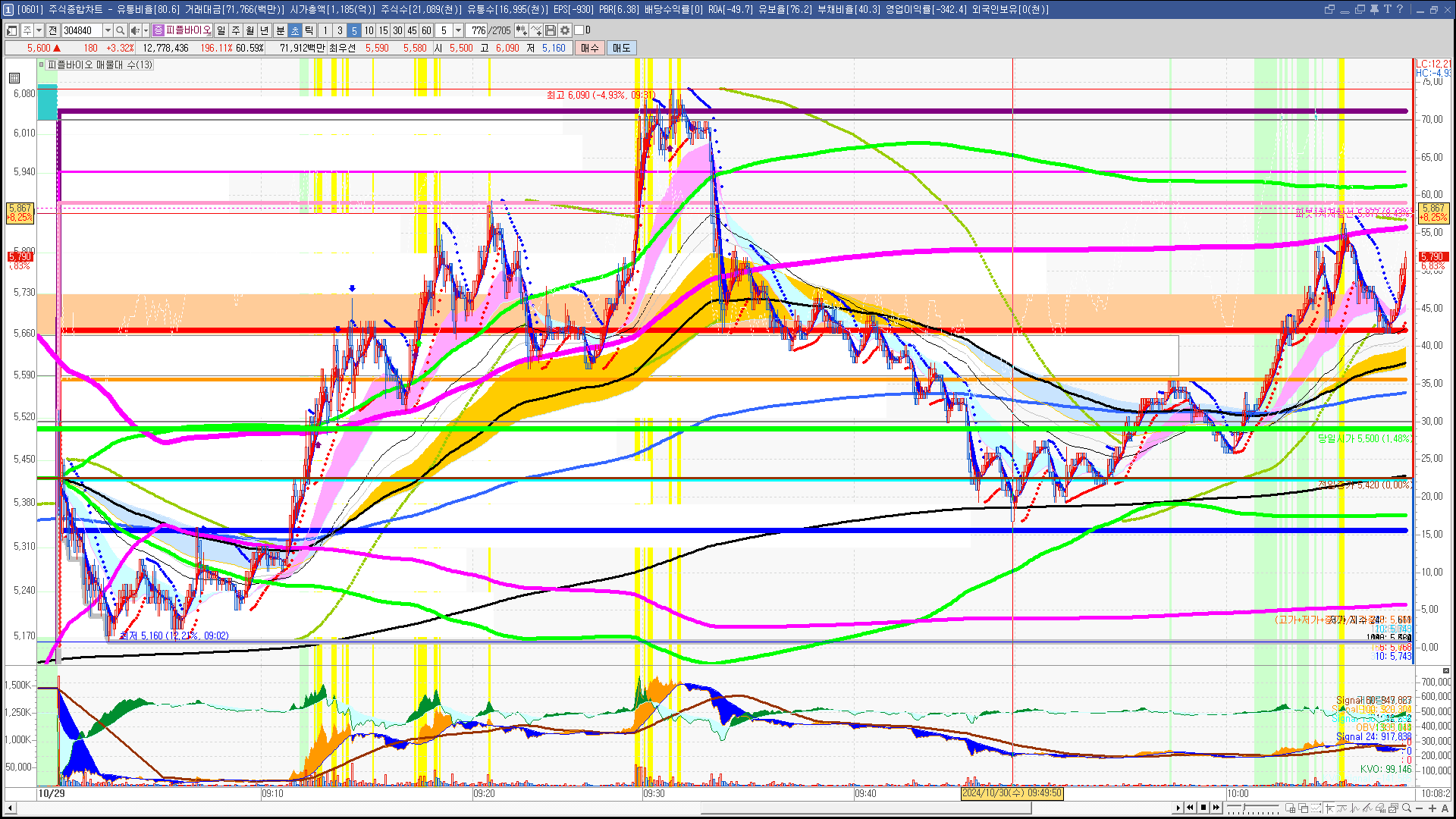This screenshot has width=1456, height=819.
Task: Click the plus zoom-in icon at bottom right
Action: tap(1432, 808)
